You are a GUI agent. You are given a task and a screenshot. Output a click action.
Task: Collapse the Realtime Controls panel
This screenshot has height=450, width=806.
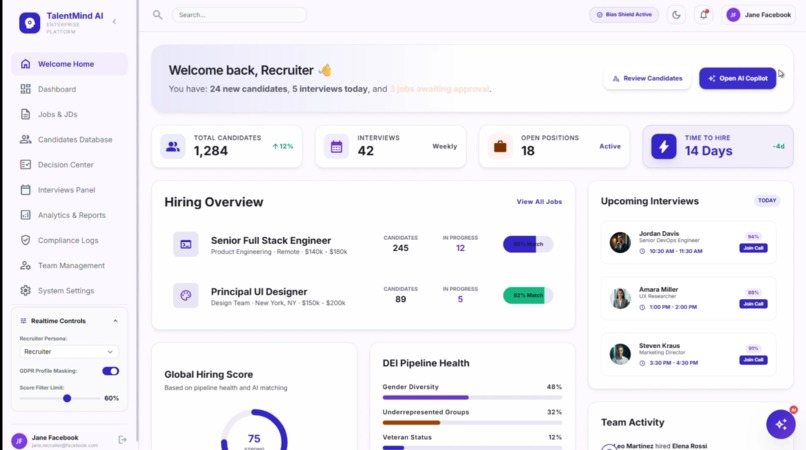(115, 321)
